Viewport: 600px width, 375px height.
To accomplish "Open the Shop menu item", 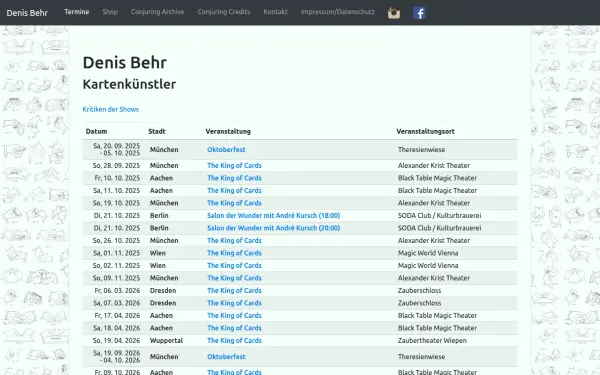I will [110, 12].
